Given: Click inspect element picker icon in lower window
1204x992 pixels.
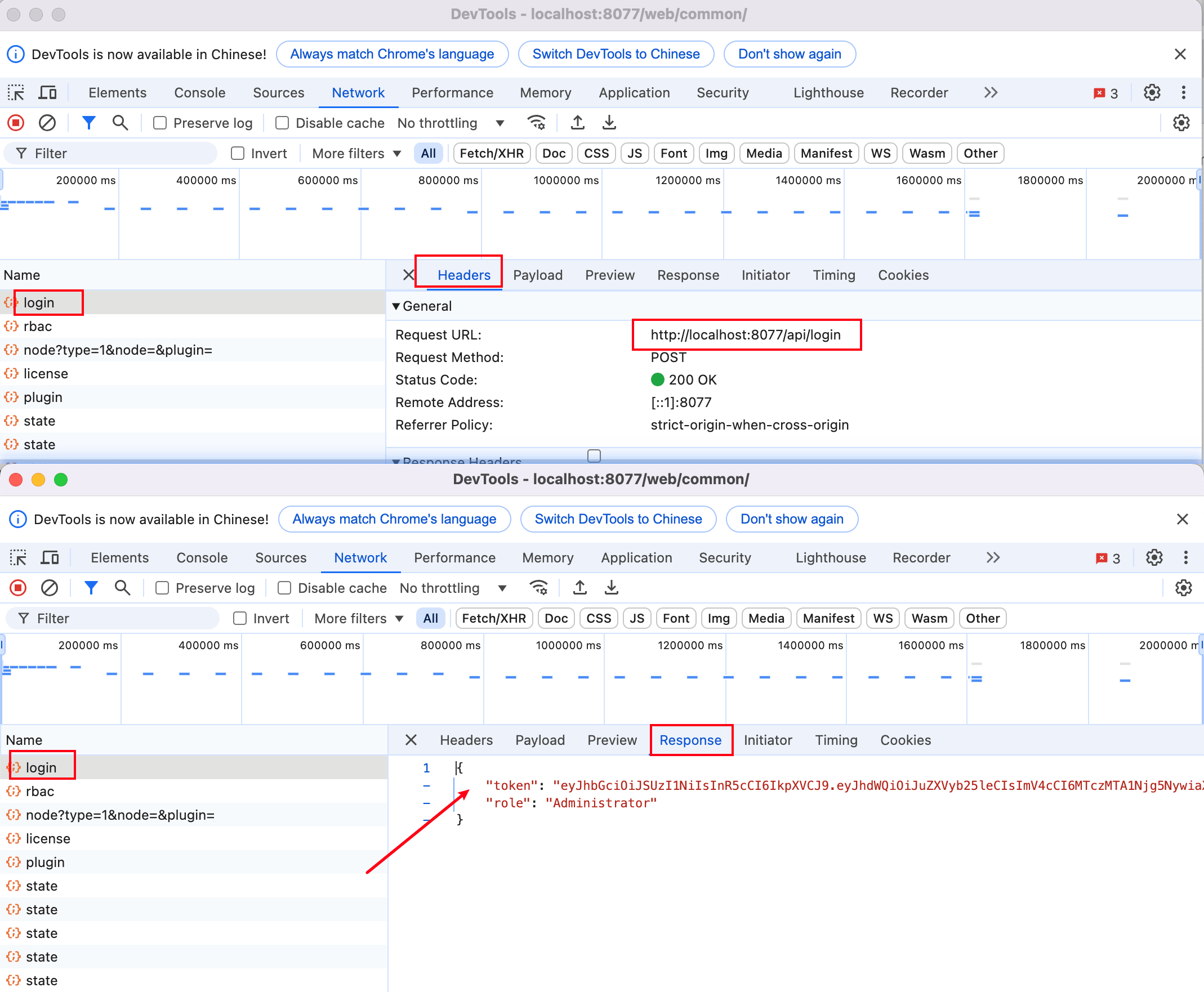Looking at the screenshot, I should [x=18, y=557].
